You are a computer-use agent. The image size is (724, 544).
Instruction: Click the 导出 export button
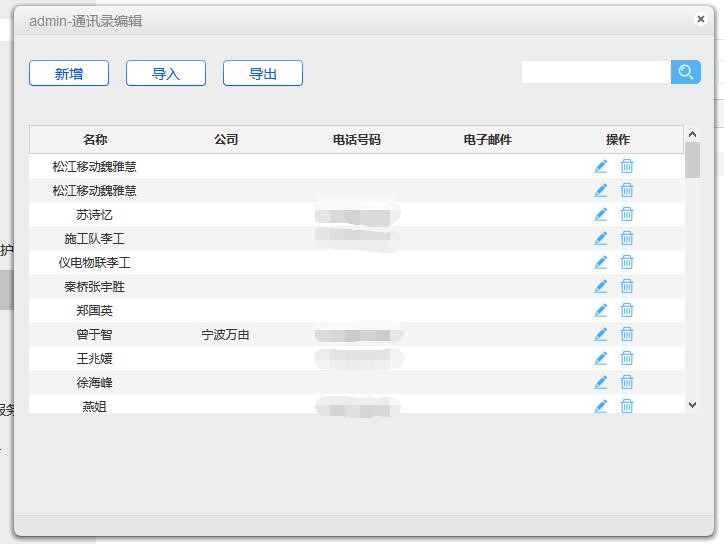tap(263, 73)
